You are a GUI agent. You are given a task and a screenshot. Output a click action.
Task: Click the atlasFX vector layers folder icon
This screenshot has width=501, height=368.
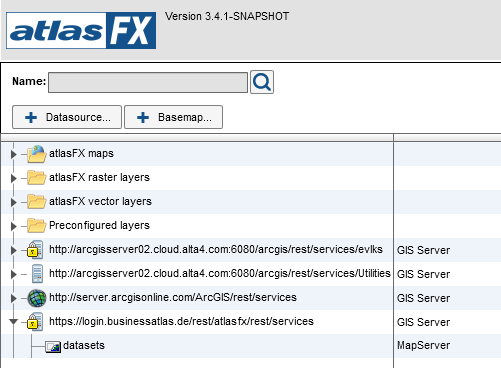click(36, 202)
